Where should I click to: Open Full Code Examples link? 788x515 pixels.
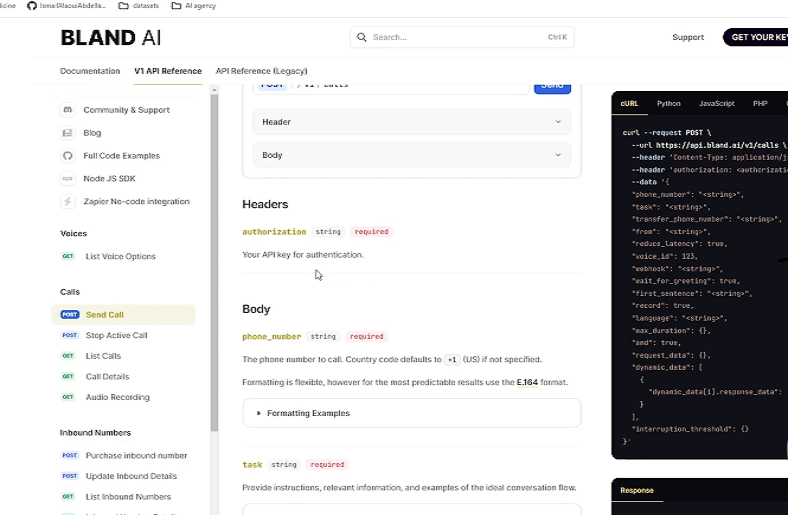[x=122, y=156]
